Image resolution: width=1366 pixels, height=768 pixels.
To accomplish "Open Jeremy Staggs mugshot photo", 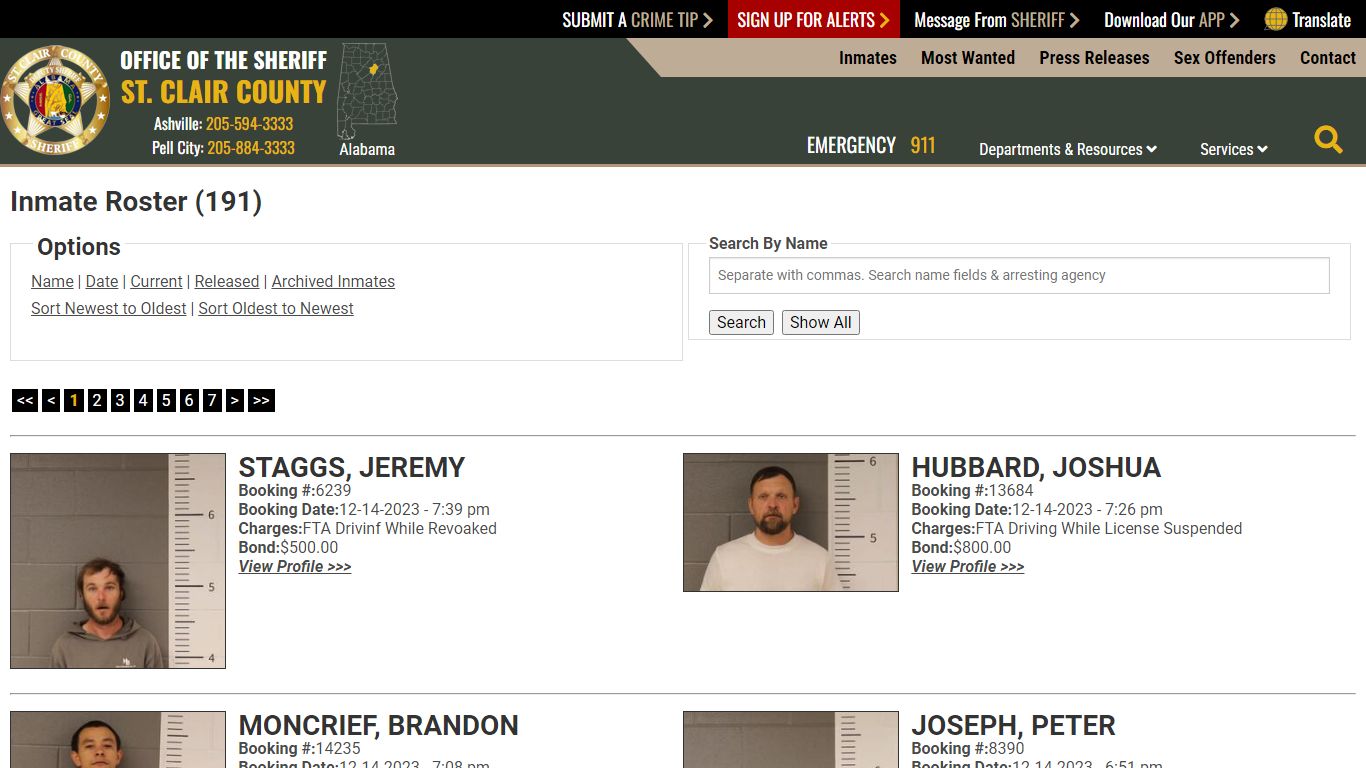I will 118,561.
